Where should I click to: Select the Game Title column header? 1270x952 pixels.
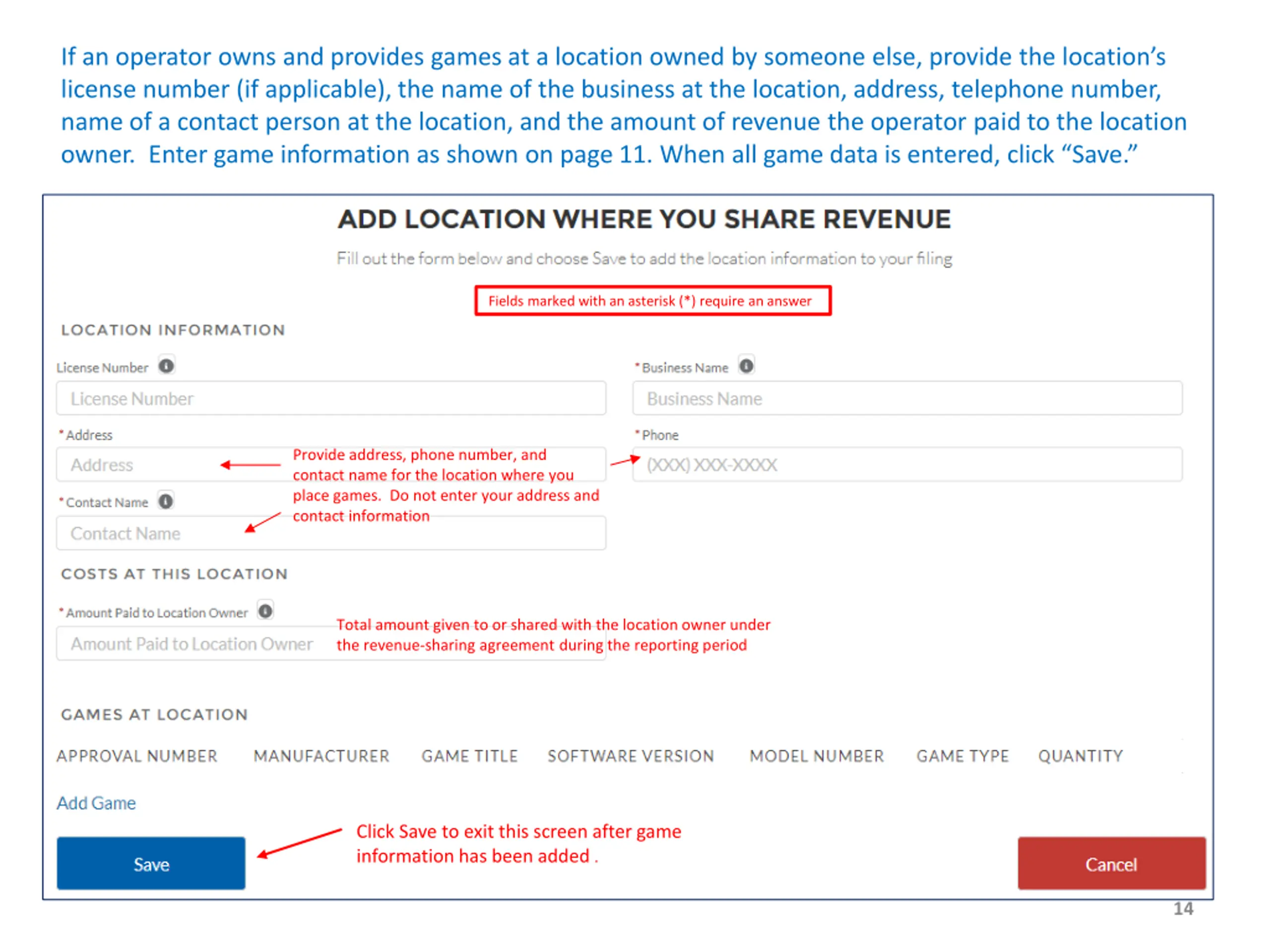pos(470,756)
